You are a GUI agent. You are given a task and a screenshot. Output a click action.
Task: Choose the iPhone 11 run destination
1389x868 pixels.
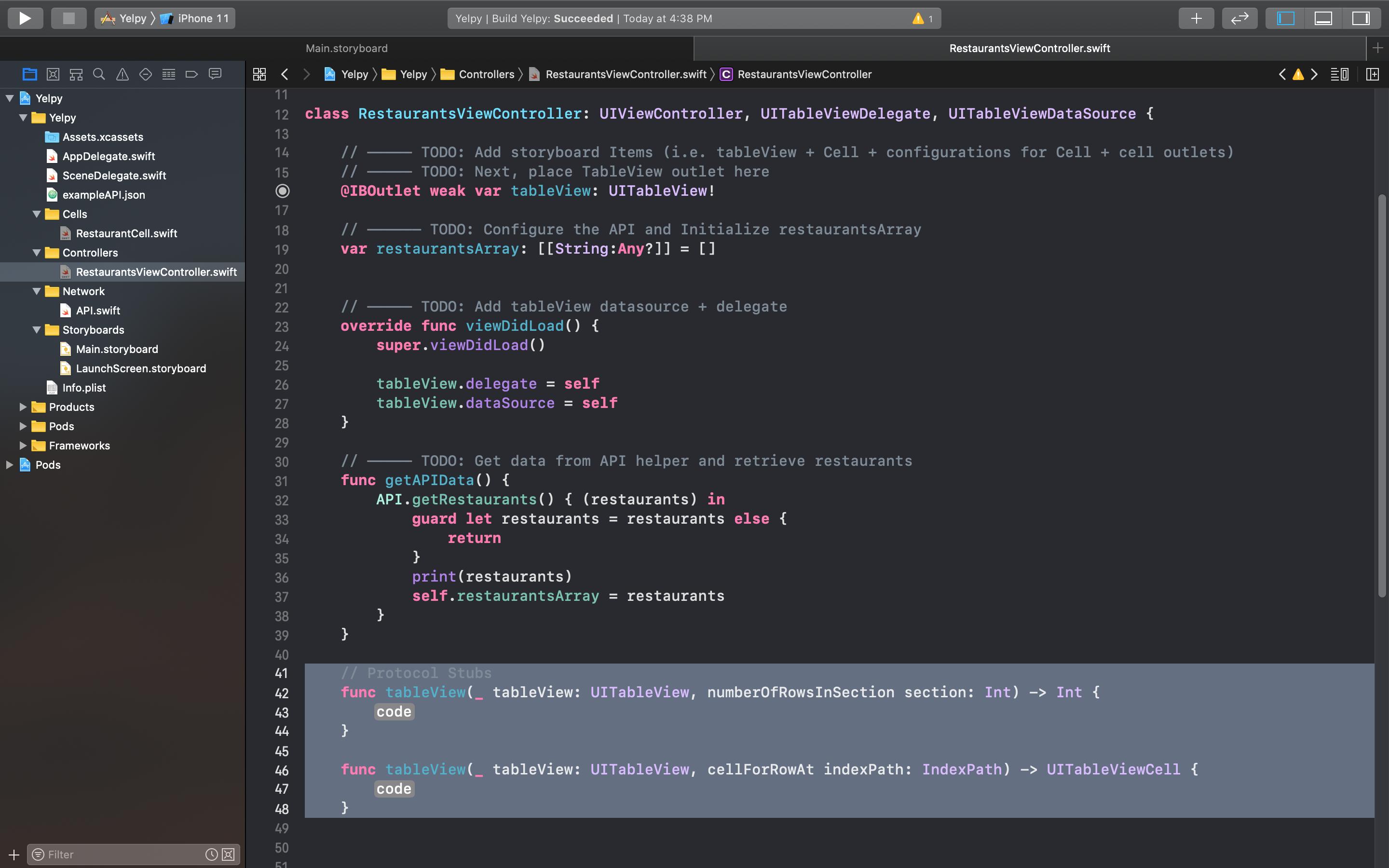click(194, 18)
